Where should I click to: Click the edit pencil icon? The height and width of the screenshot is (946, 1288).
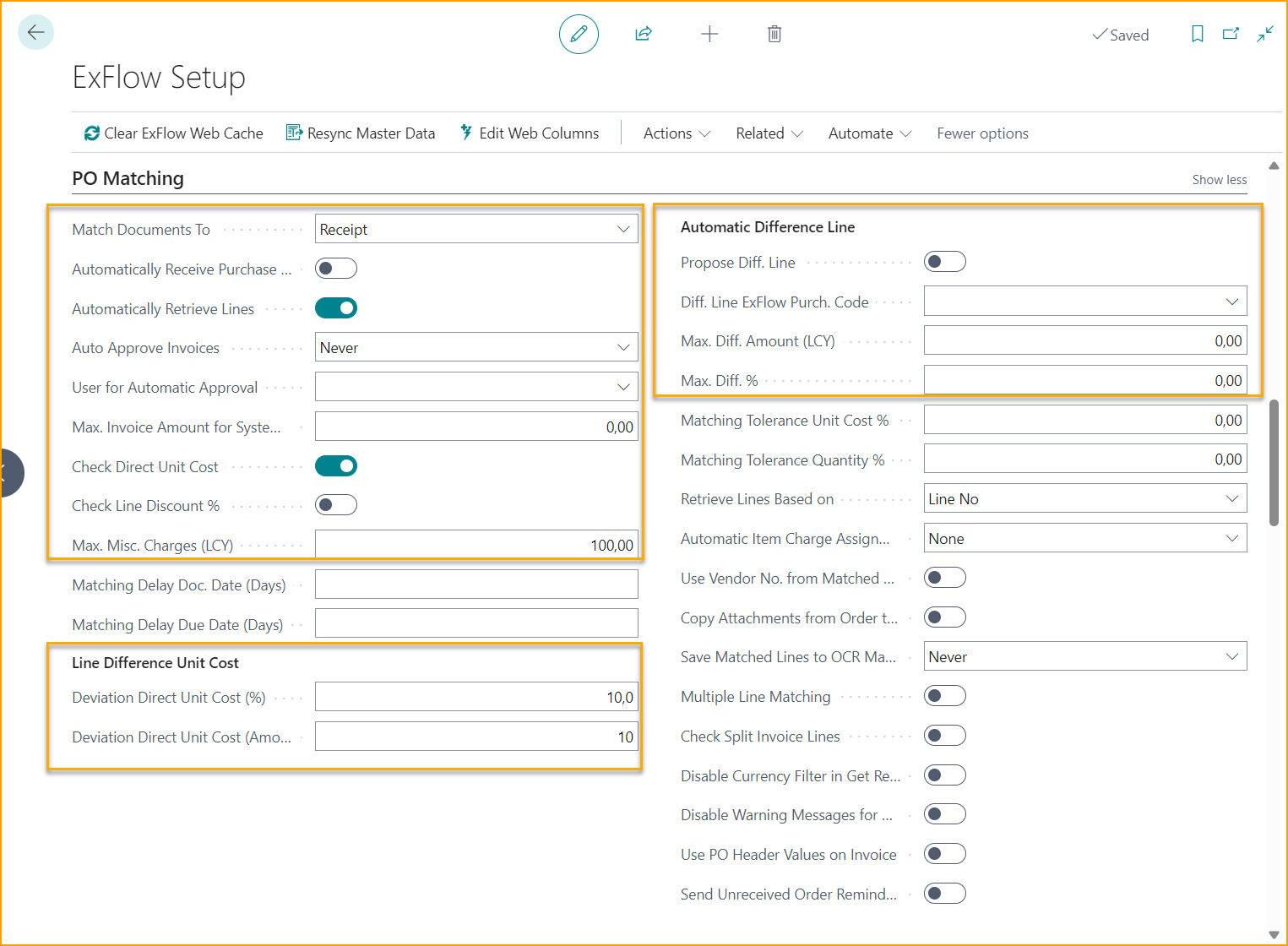pyautogui.click(x=579, y=34)
